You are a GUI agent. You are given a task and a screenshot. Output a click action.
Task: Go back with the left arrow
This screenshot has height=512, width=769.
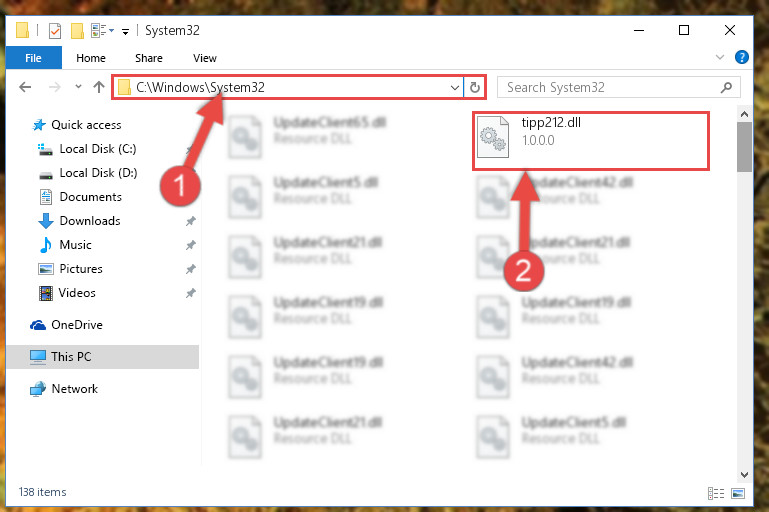[x=25, y=87]
